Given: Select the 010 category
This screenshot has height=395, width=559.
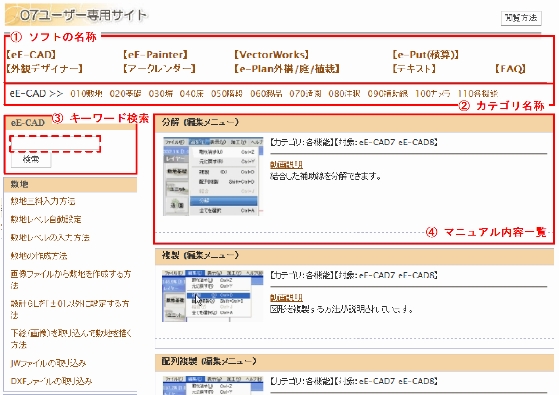Looking at the screenshot, I should 86,94.
